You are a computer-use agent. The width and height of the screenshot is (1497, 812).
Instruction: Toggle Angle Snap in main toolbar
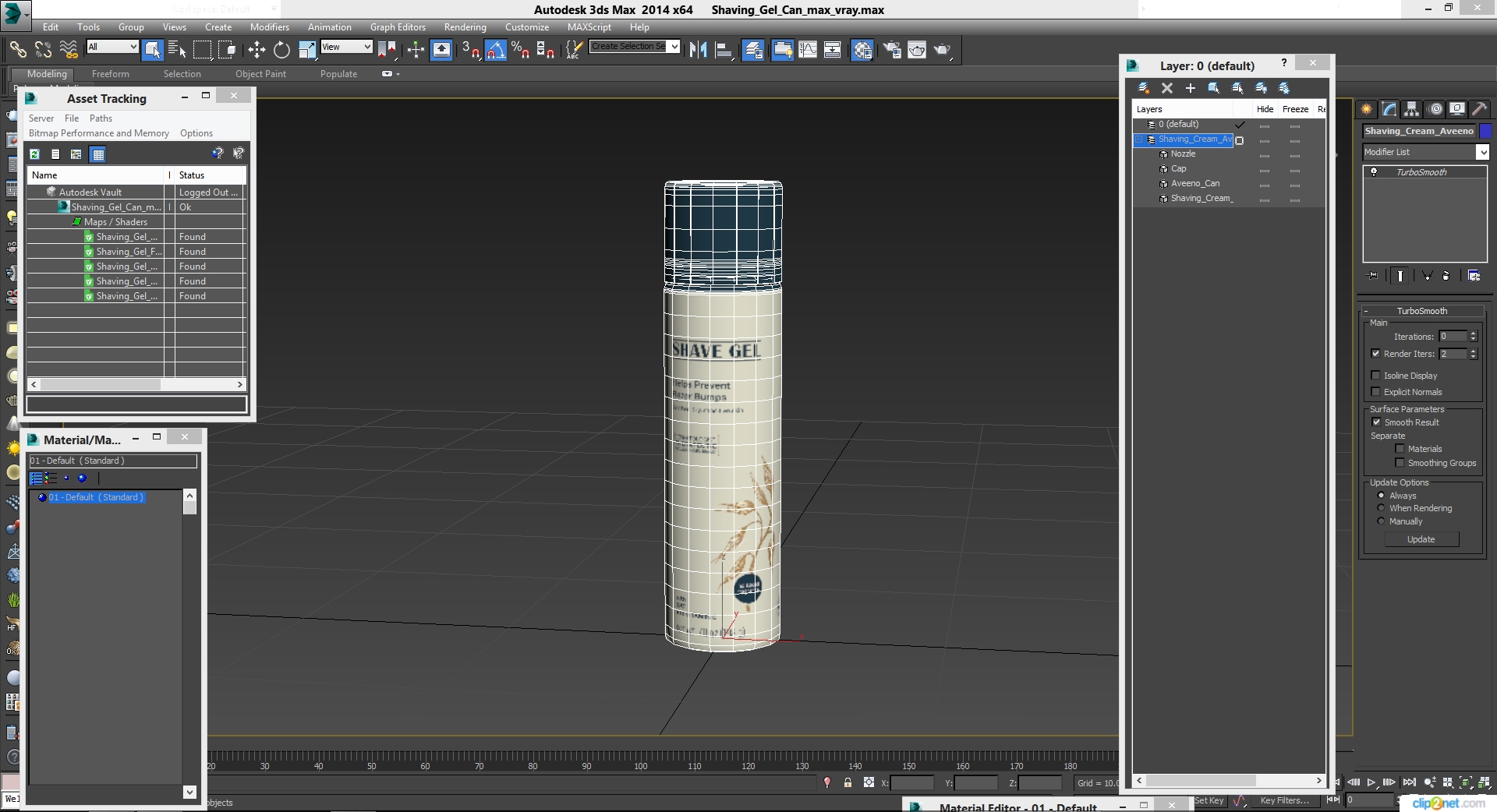point(496,50)
